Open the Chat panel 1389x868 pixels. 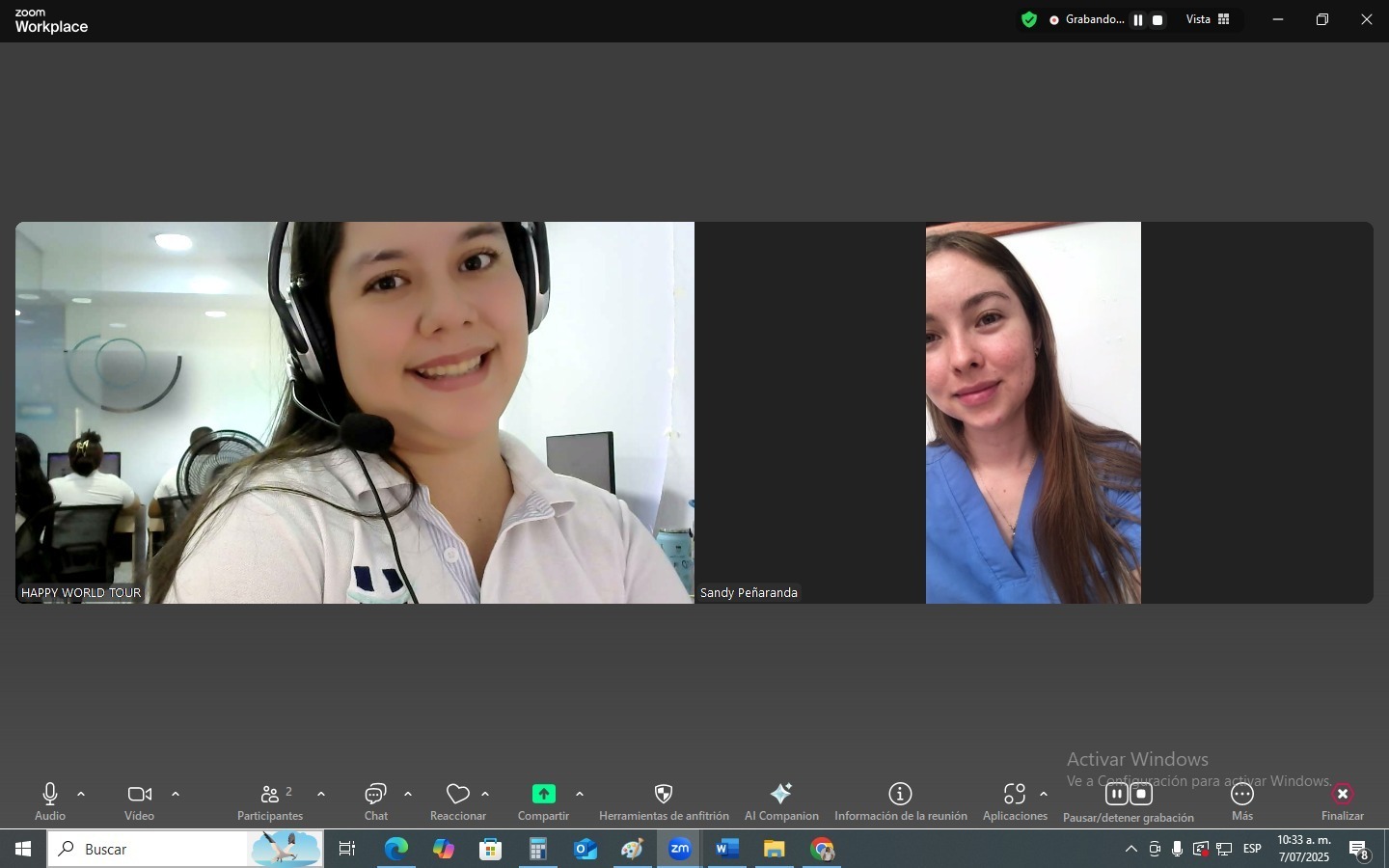pyautogui.click(x=375, y=800)
